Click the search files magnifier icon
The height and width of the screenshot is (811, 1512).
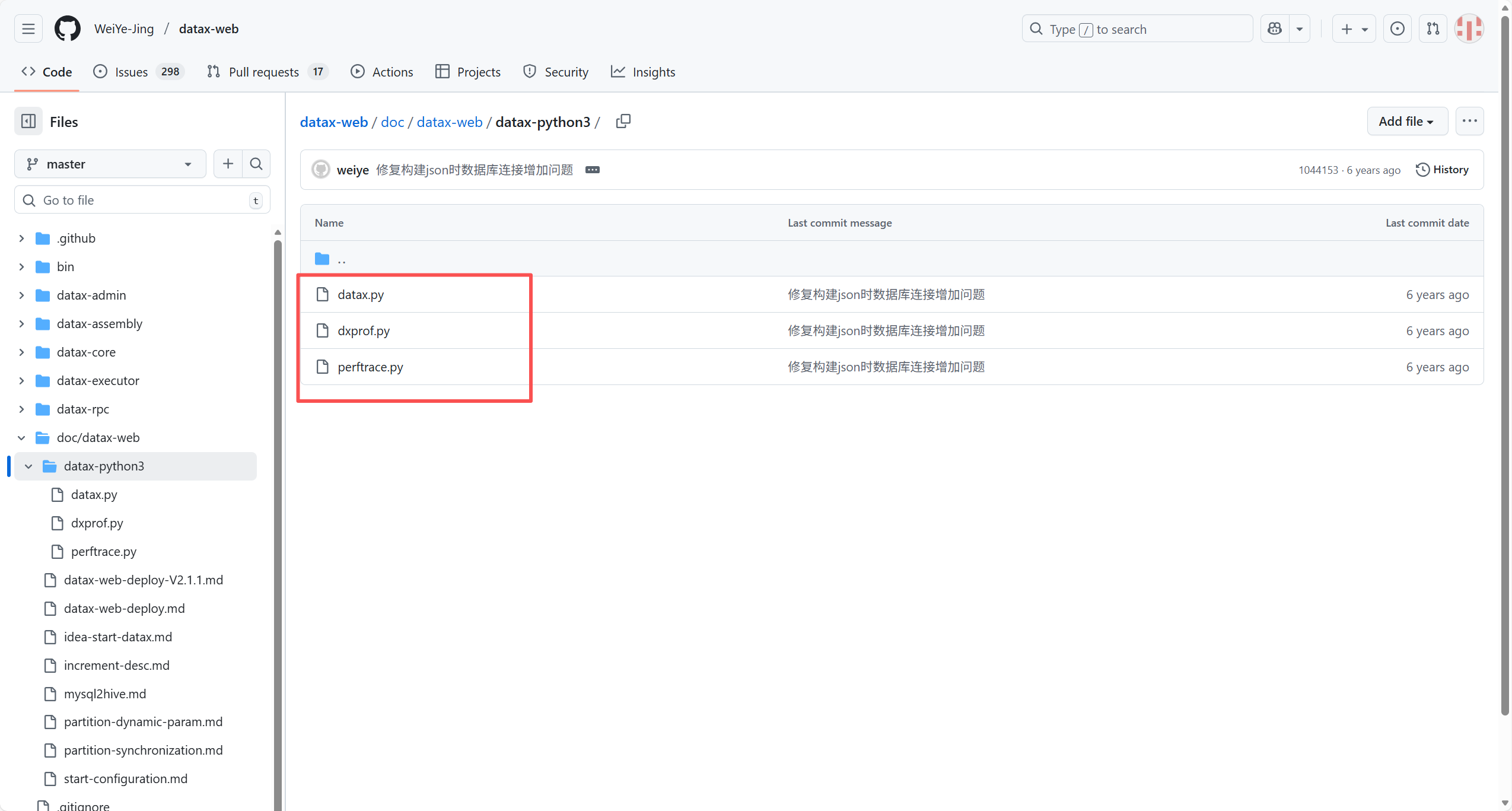click(256, 164)
